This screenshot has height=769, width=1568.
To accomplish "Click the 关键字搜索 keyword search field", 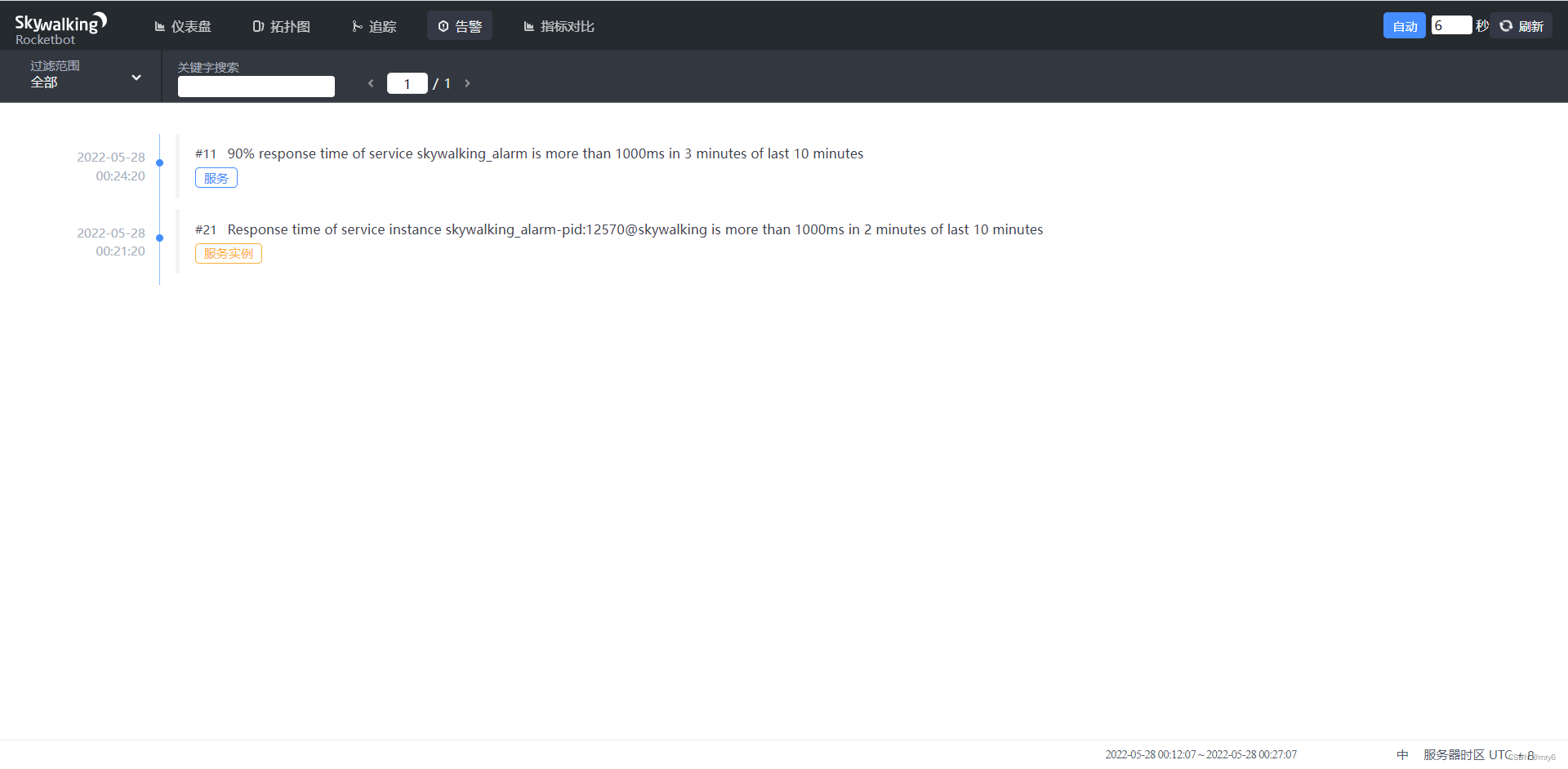I will tap(256, 87).
